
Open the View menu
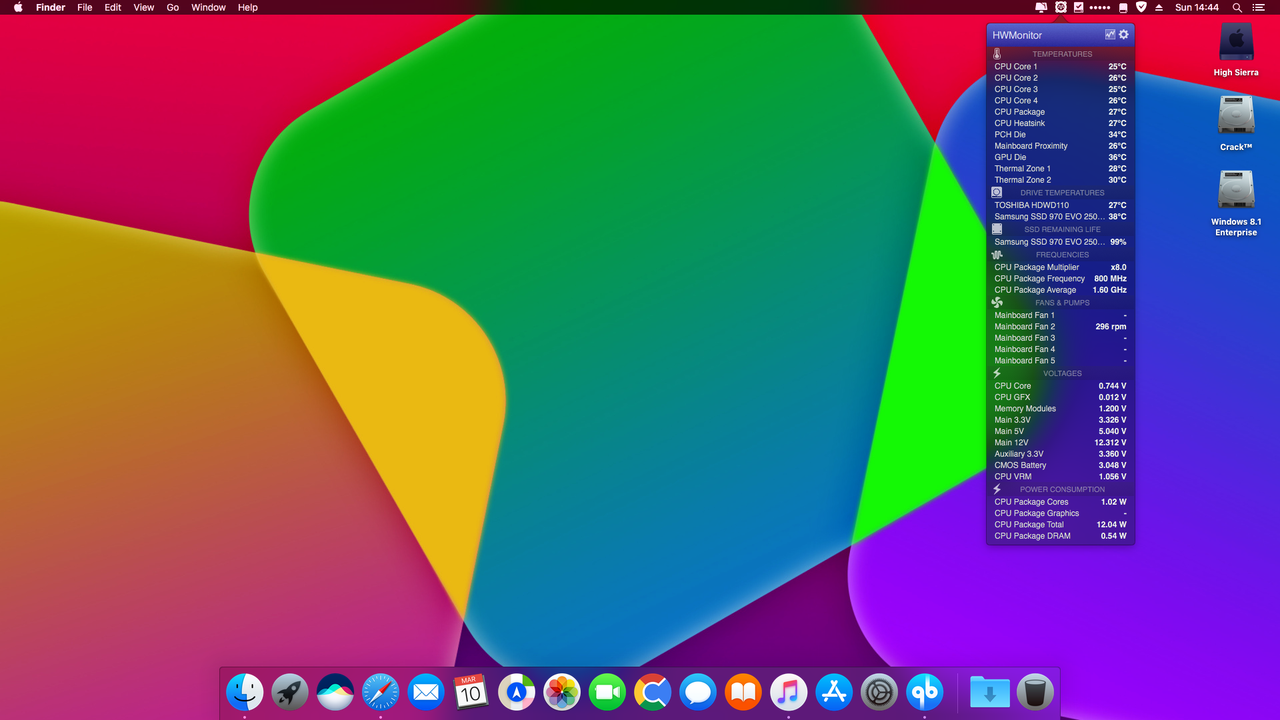pyautogui.click(x=144, y=7)
